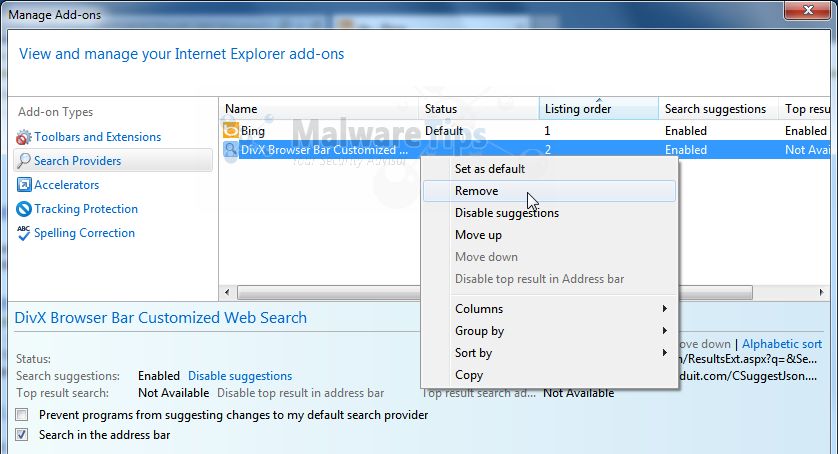Sort by the Listing order column header
Screen dimensions: 838x454
click(599, 109)
